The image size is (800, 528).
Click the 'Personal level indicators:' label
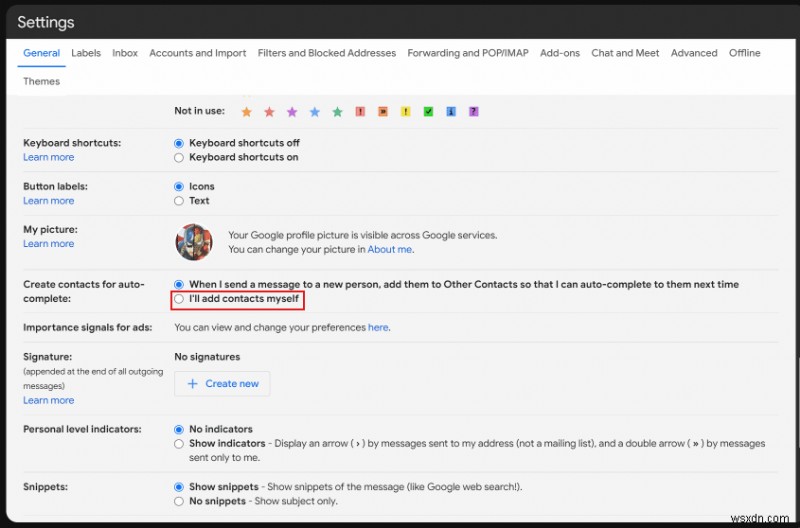(82, 430)
